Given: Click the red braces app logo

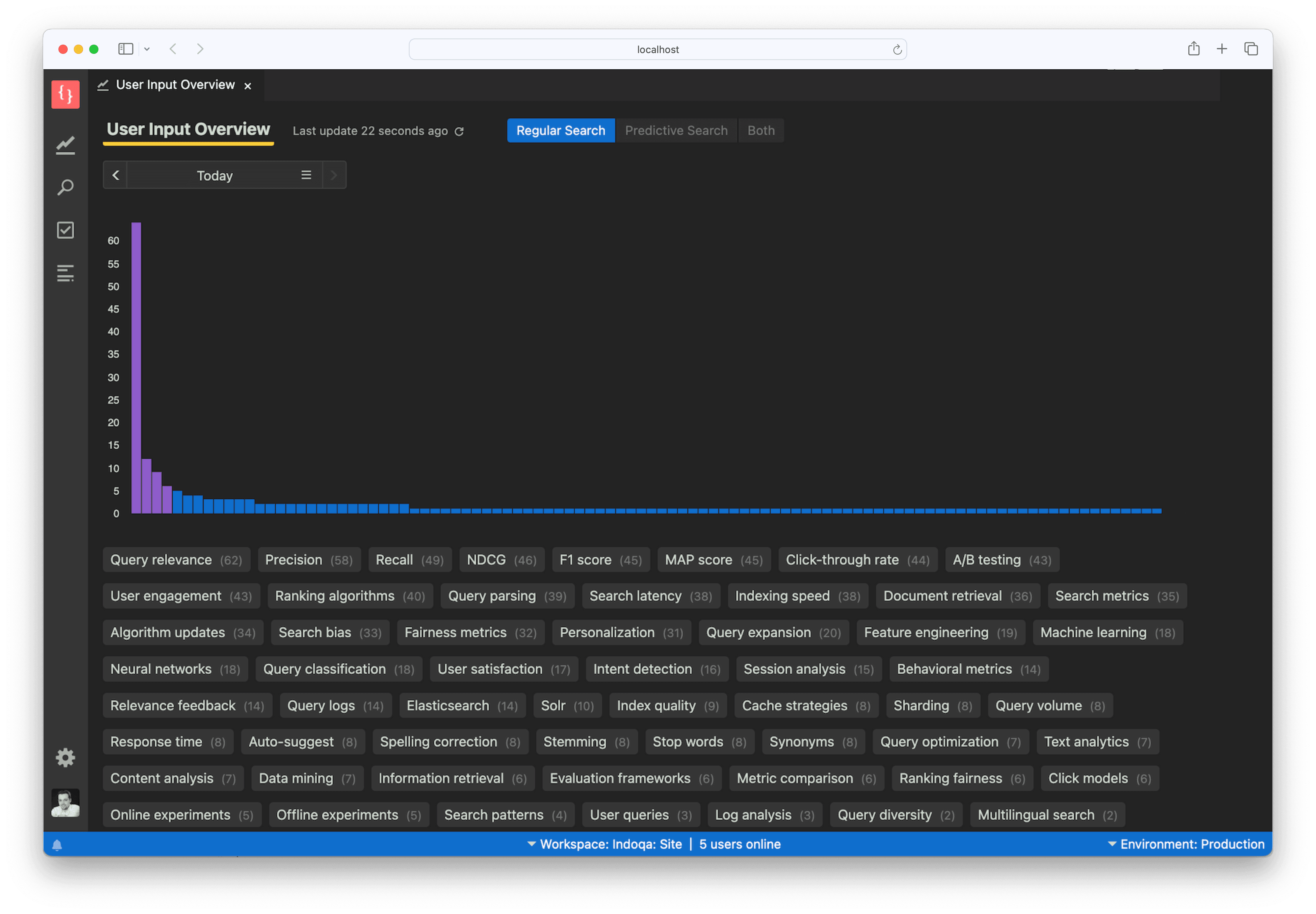Looking at the screenshot, I should point(65,95).
